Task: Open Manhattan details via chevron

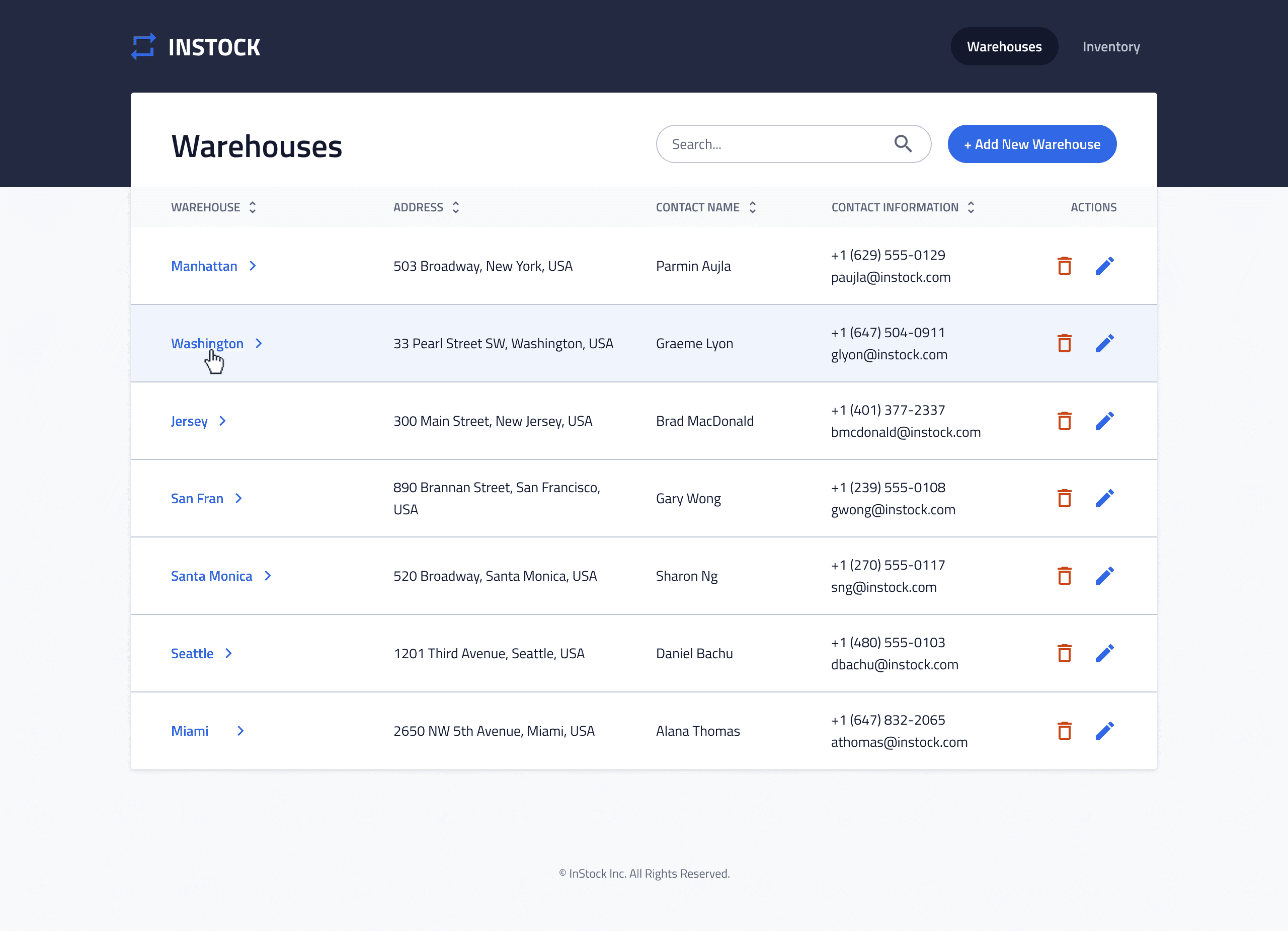Action: click(x=253, y=266)
